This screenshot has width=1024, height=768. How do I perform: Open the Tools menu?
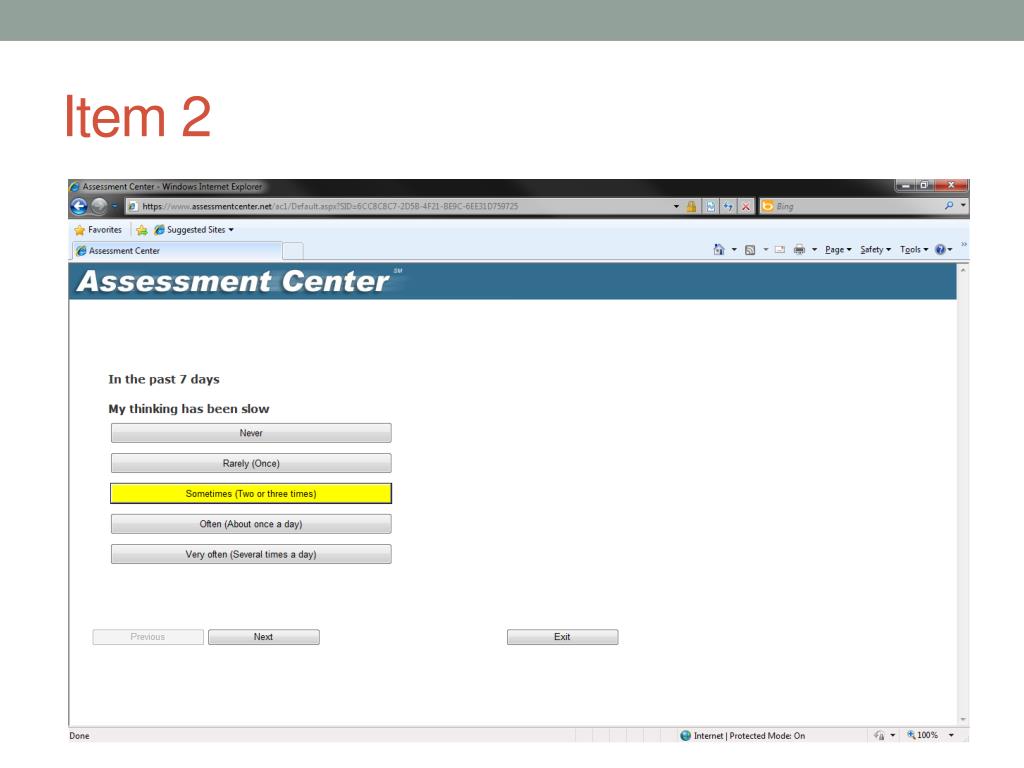point(914,249)
